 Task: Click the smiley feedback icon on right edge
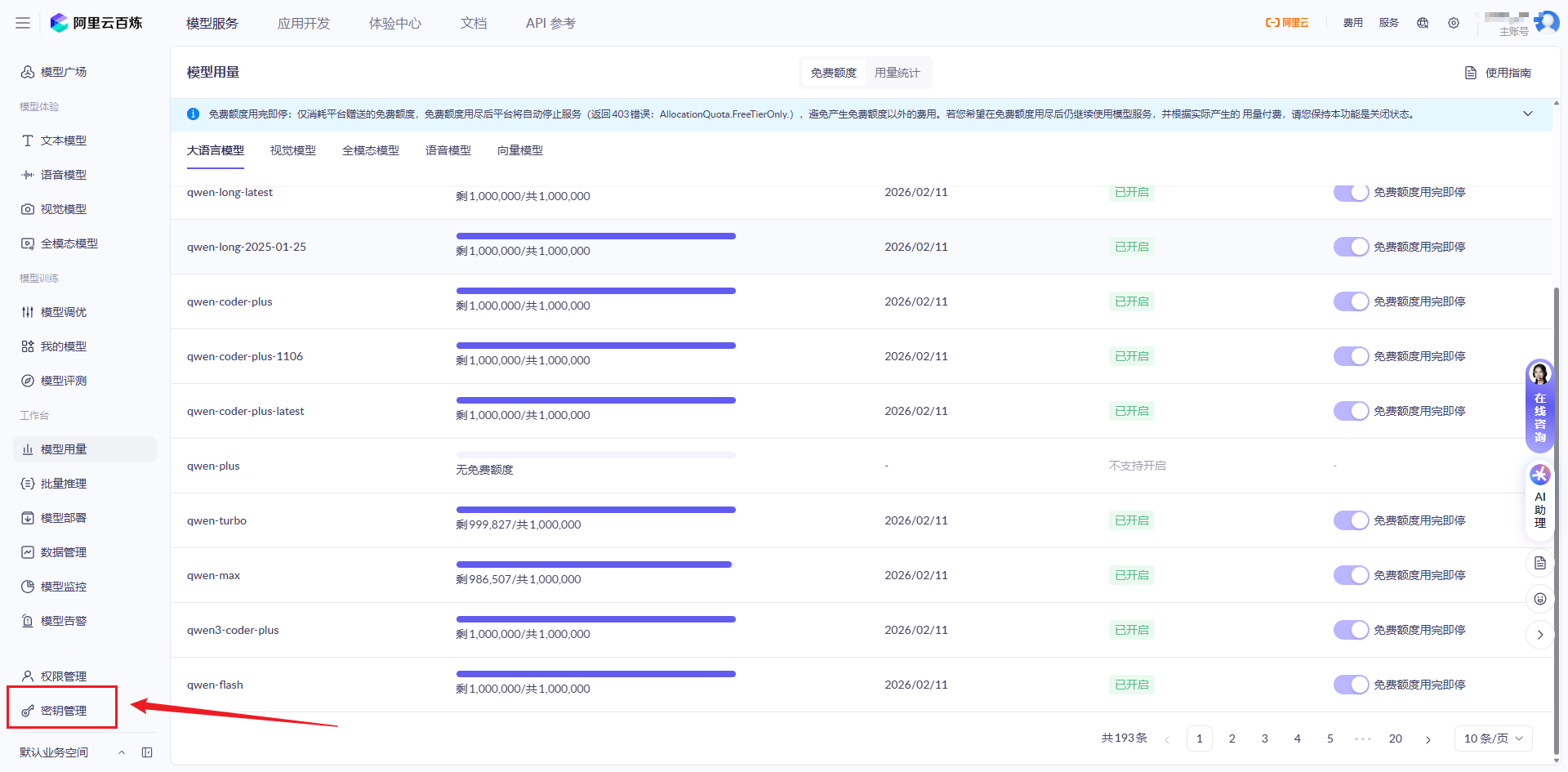[x=1540, y=599]
